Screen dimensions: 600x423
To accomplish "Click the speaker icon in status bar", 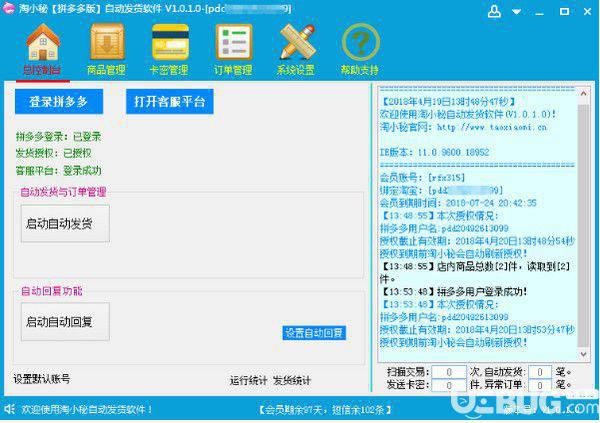I will pos(10,409).
